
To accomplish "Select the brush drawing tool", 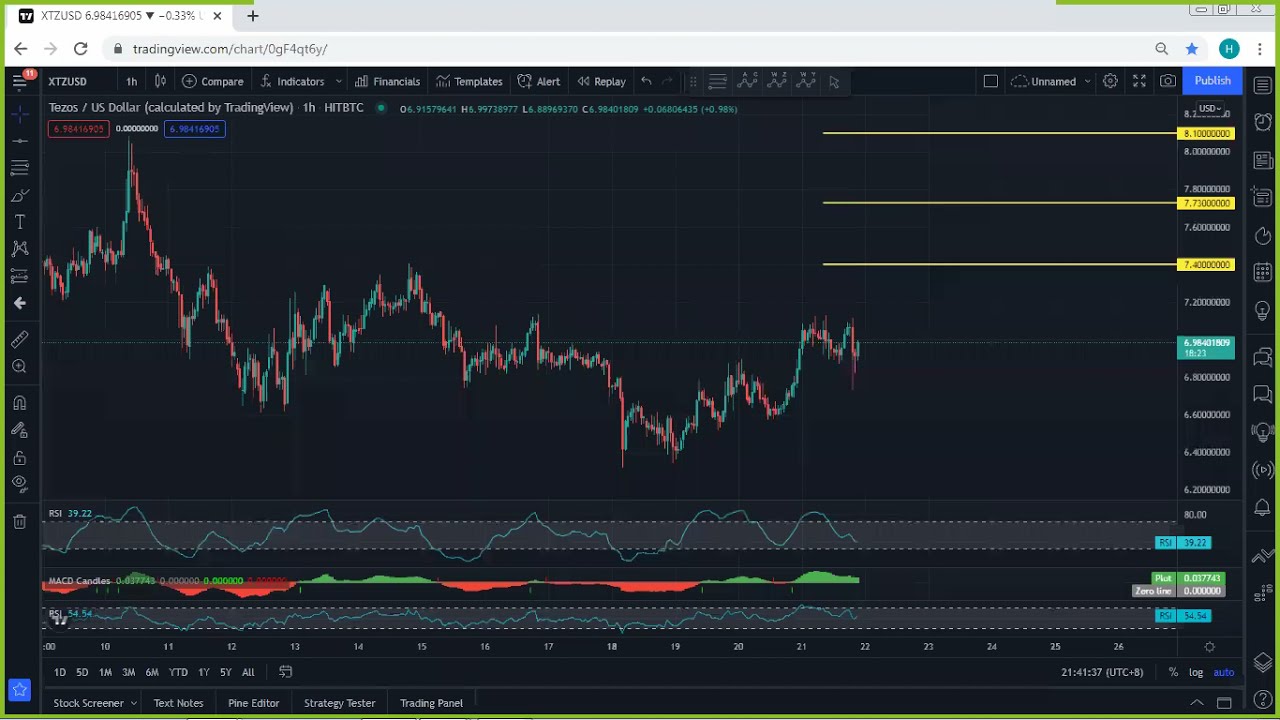I will point(20,195).
